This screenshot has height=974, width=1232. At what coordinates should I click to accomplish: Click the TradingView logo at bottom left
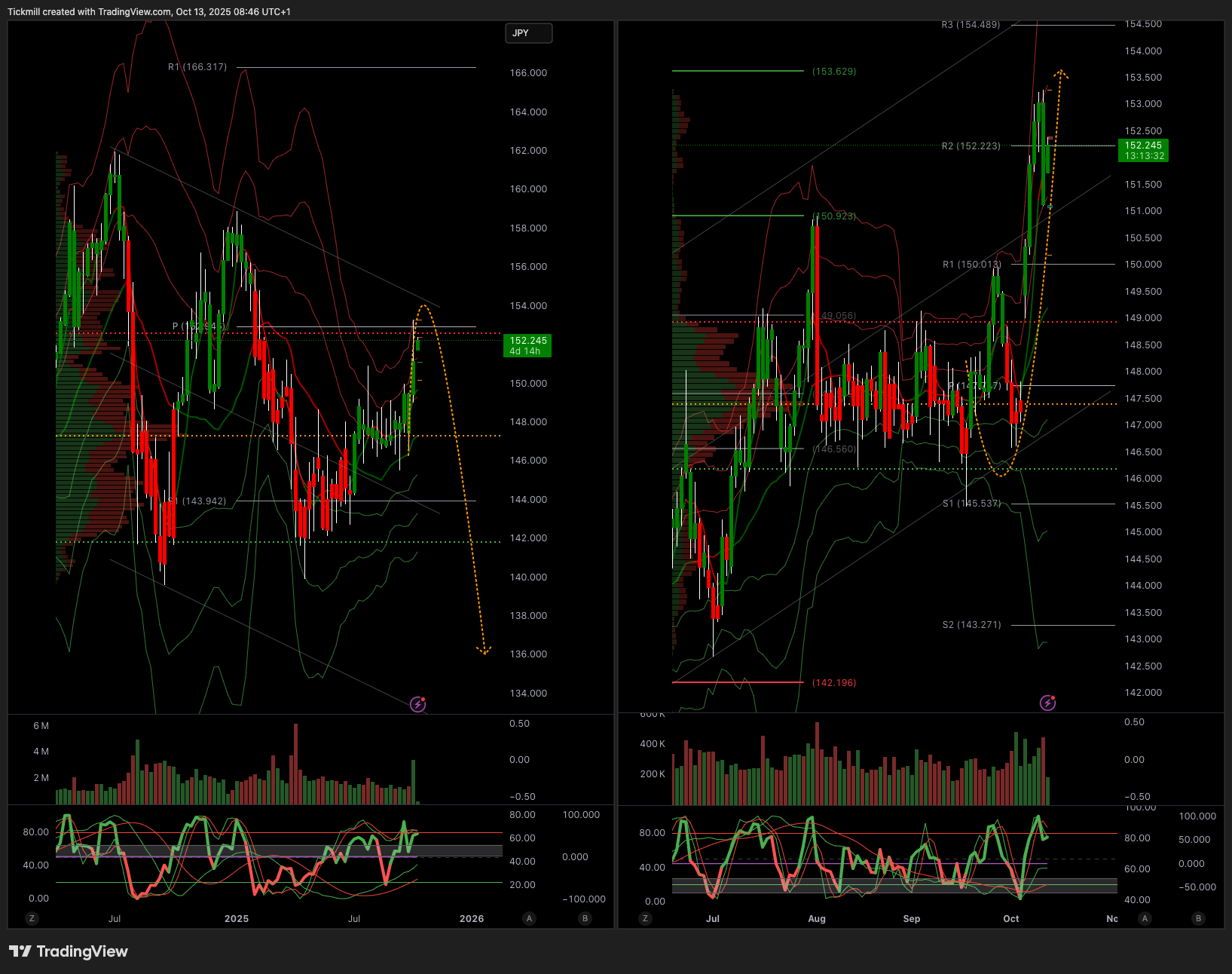[x=69, y=951]
